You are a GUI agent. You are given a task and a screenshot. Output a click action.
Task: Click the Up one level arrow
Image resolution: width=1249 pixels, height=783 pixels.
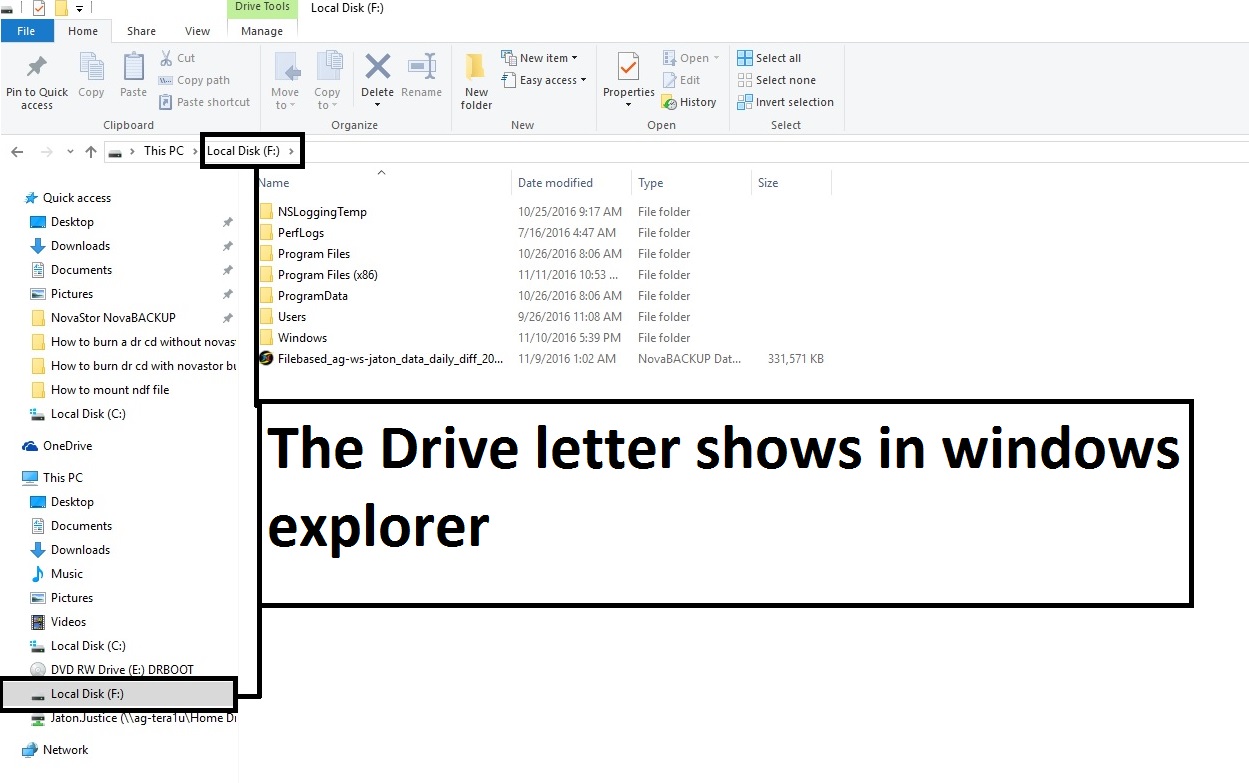point(91,151)
